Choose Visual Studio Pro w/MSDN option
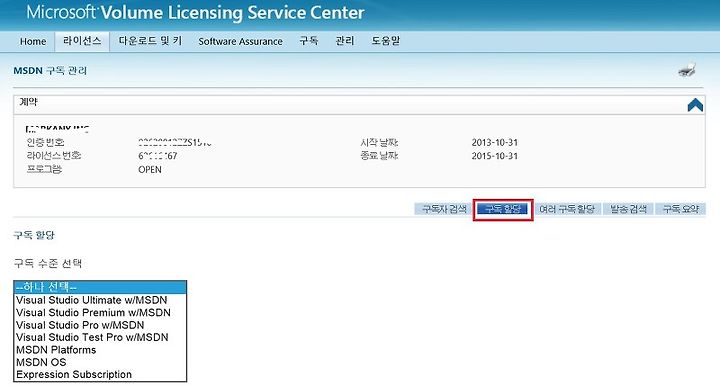This screenshot has width=720, height=386. pyautogui.click(x=100, y=325)
